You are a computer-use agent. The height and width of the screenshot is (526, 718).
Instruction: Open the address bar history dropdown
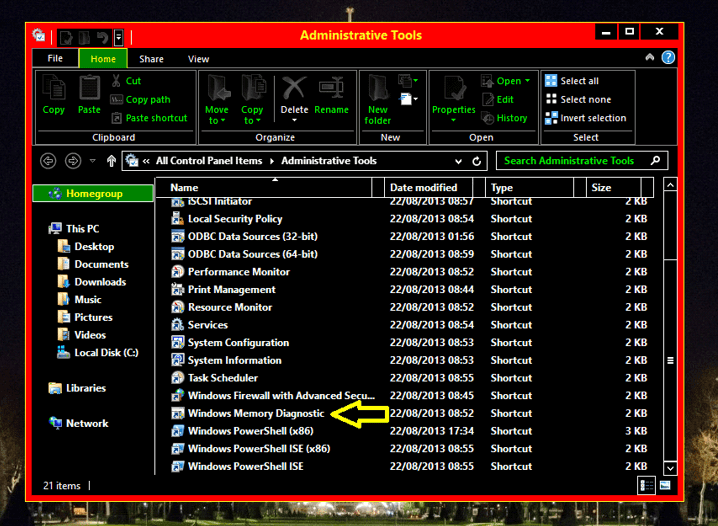pyautogui.click(x=459, y=161)
